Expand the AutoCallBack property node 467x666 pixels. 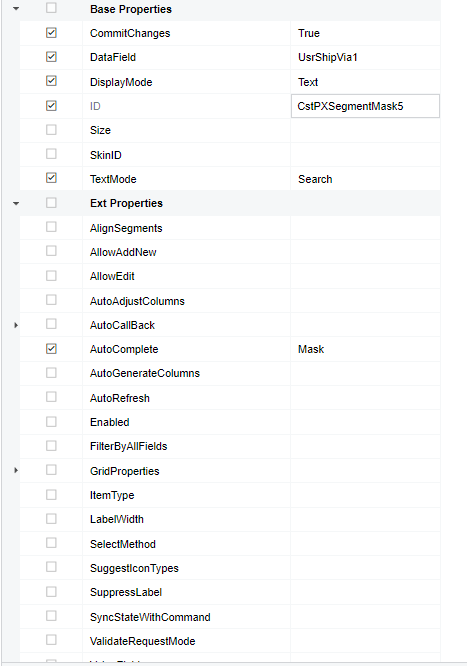tap(16, 325)
